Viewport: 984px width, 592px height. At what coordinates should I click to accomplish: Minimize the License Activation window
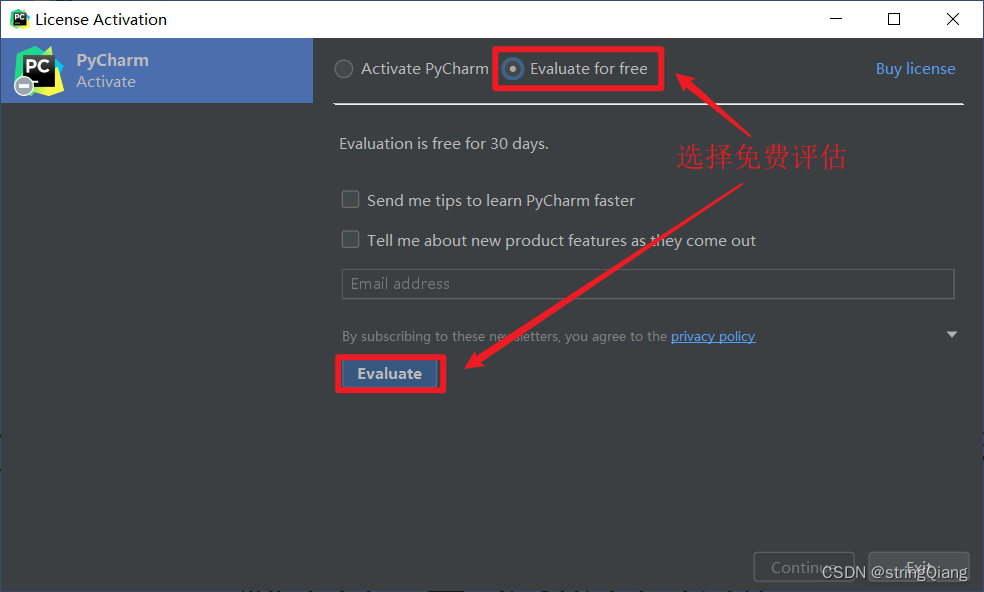(836, 19)
